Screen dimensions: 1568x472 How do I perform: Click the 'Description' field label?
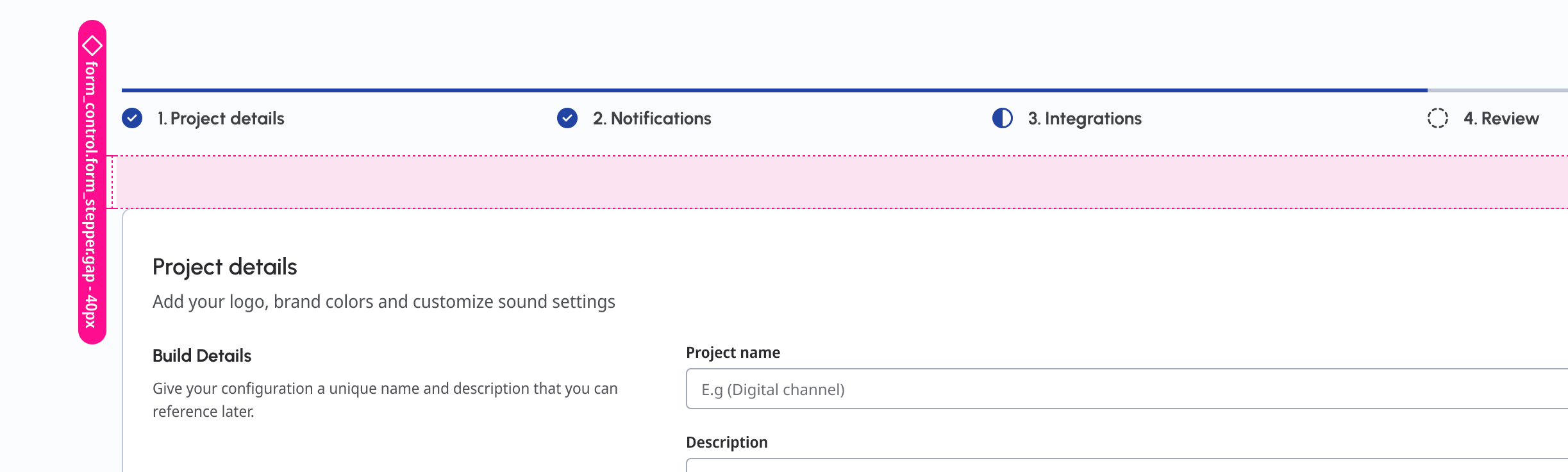click(x=726, y=442)
